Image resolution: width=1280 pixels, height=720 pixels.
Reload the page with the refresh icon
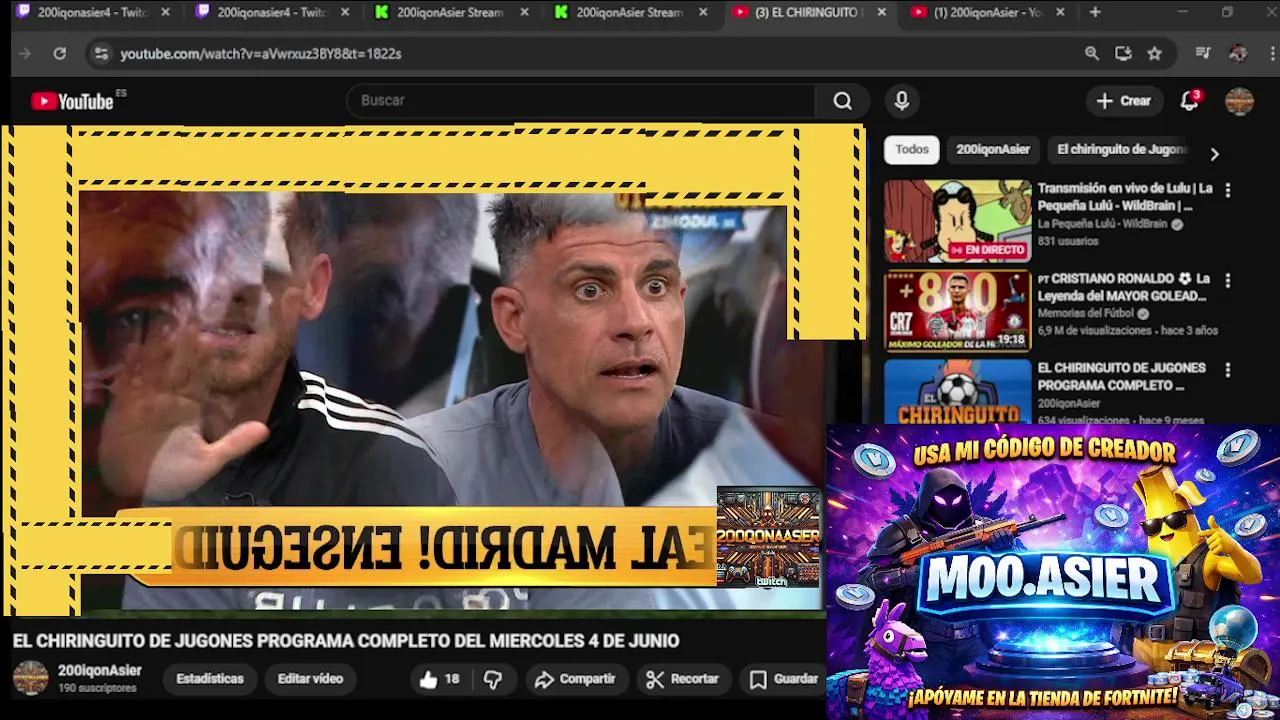pos(60,54)
